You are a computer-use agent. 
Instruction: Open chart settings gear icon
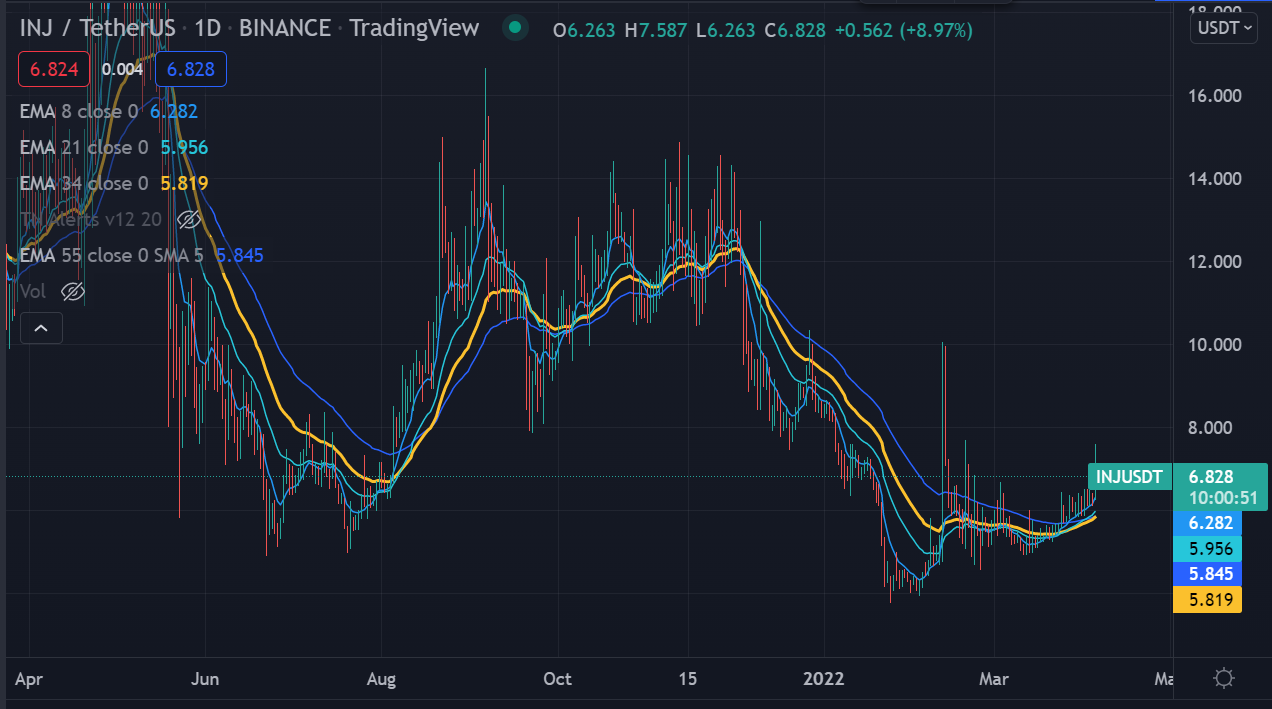[x=1223, y=679]
